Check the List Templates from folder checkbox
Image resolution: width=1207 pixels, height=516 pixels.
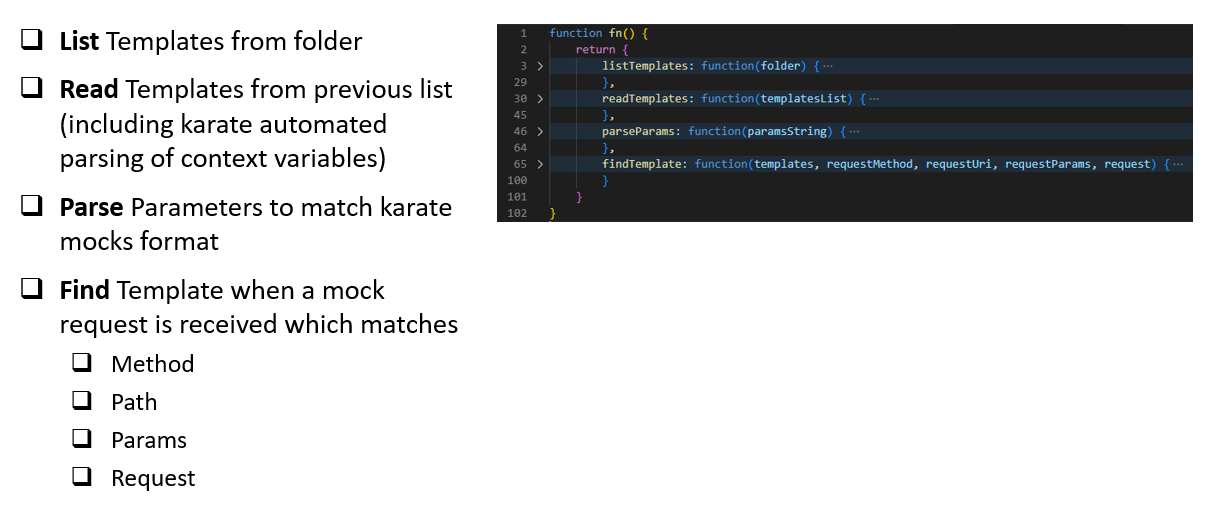tap(32, 41)
